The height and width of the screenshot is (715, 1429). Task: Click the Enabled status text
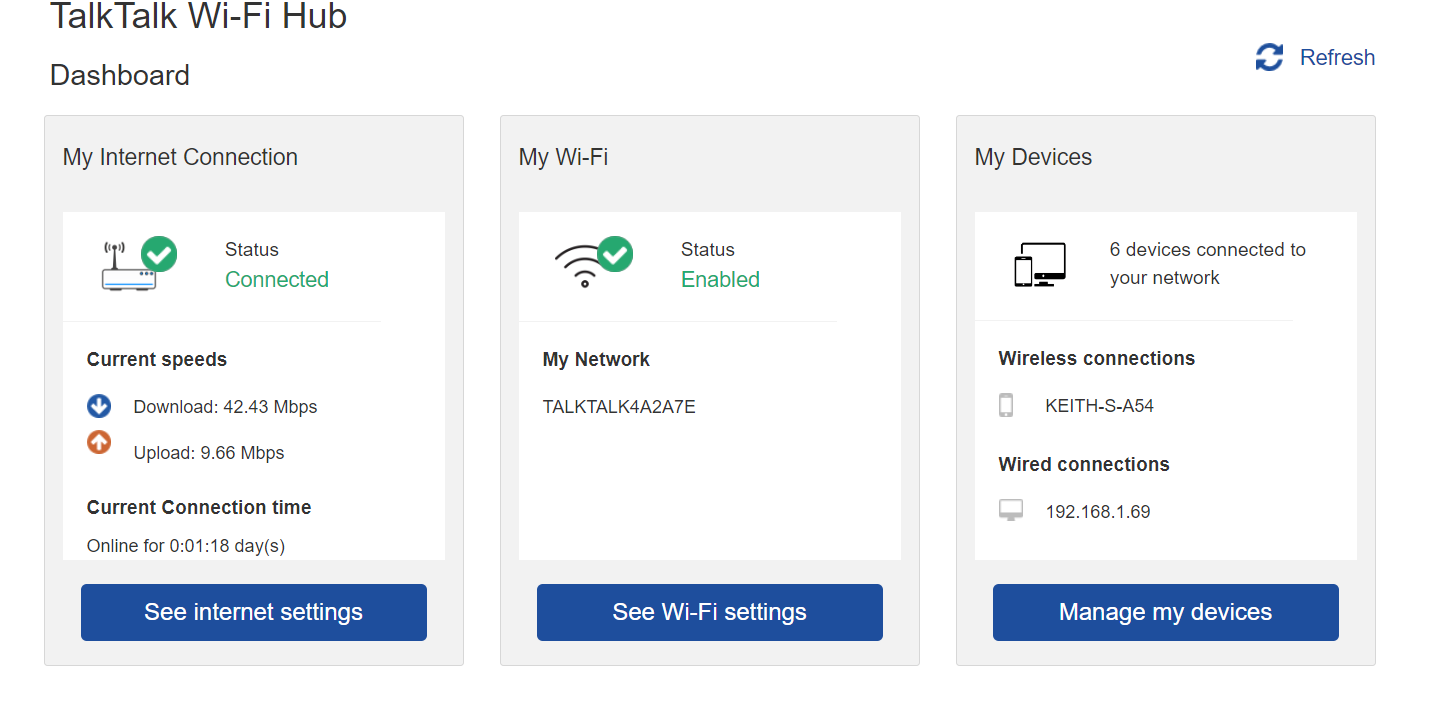click(x=720, y=279)
